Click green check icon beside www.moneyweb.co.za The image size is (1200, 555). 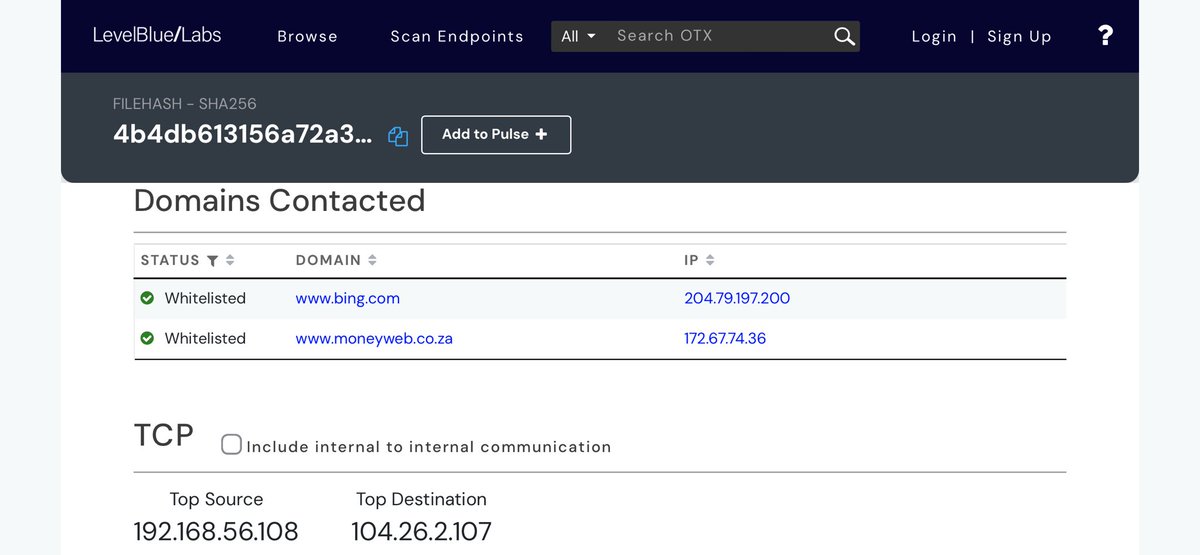click(x=147, y=338)
